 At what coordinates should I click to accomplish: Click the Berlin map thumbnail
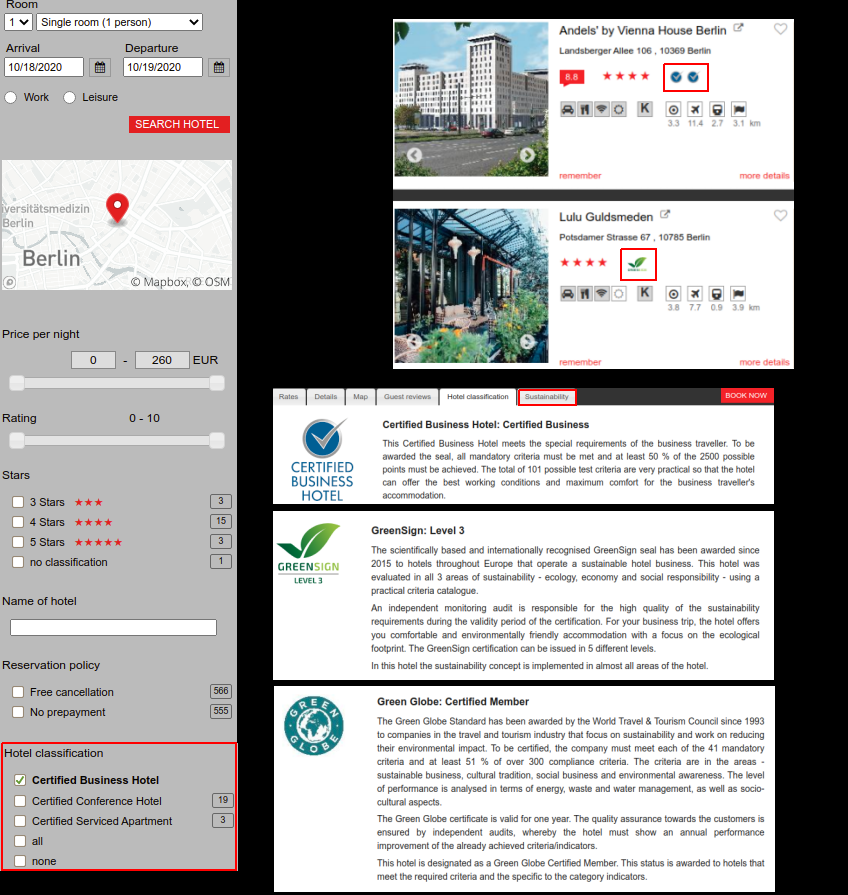117,225
